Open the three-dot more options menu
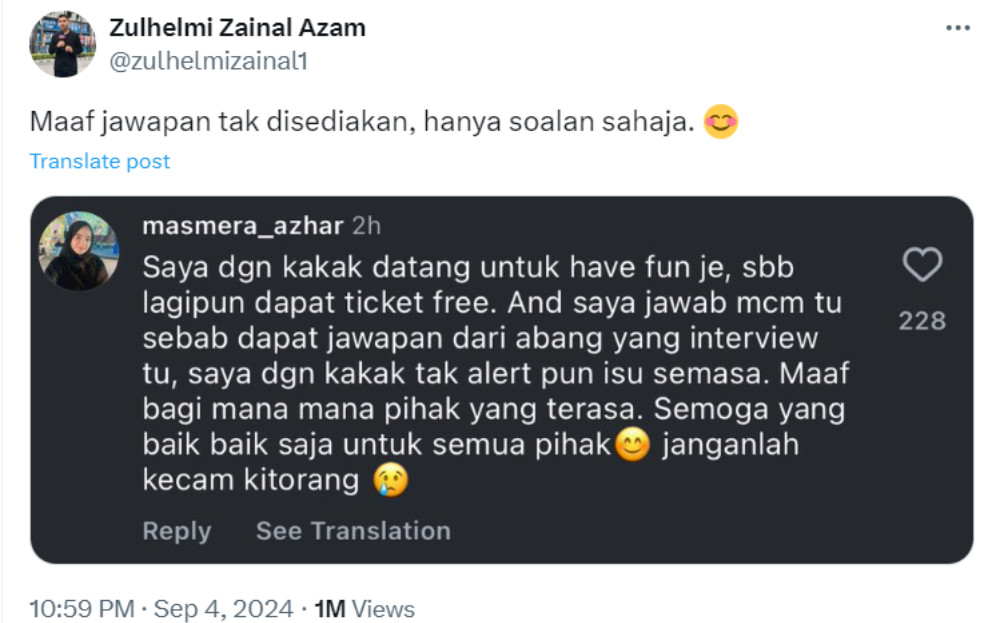Image resolution: width=1000 pixels, height=623 pixels. (x=958, y=28)
